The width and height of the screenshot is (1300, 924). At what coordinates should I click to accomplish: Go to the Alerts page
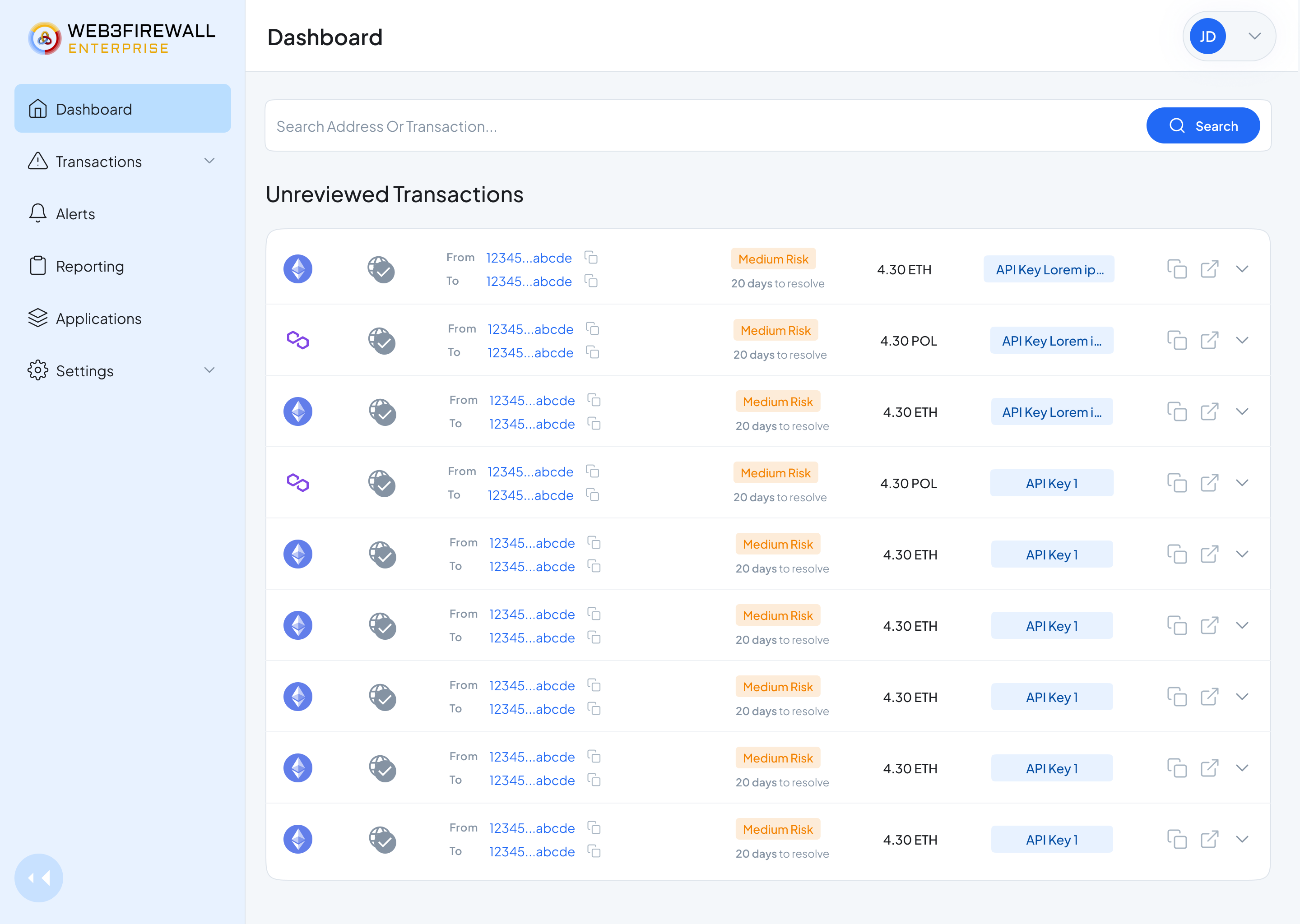(x=122, y=214)
